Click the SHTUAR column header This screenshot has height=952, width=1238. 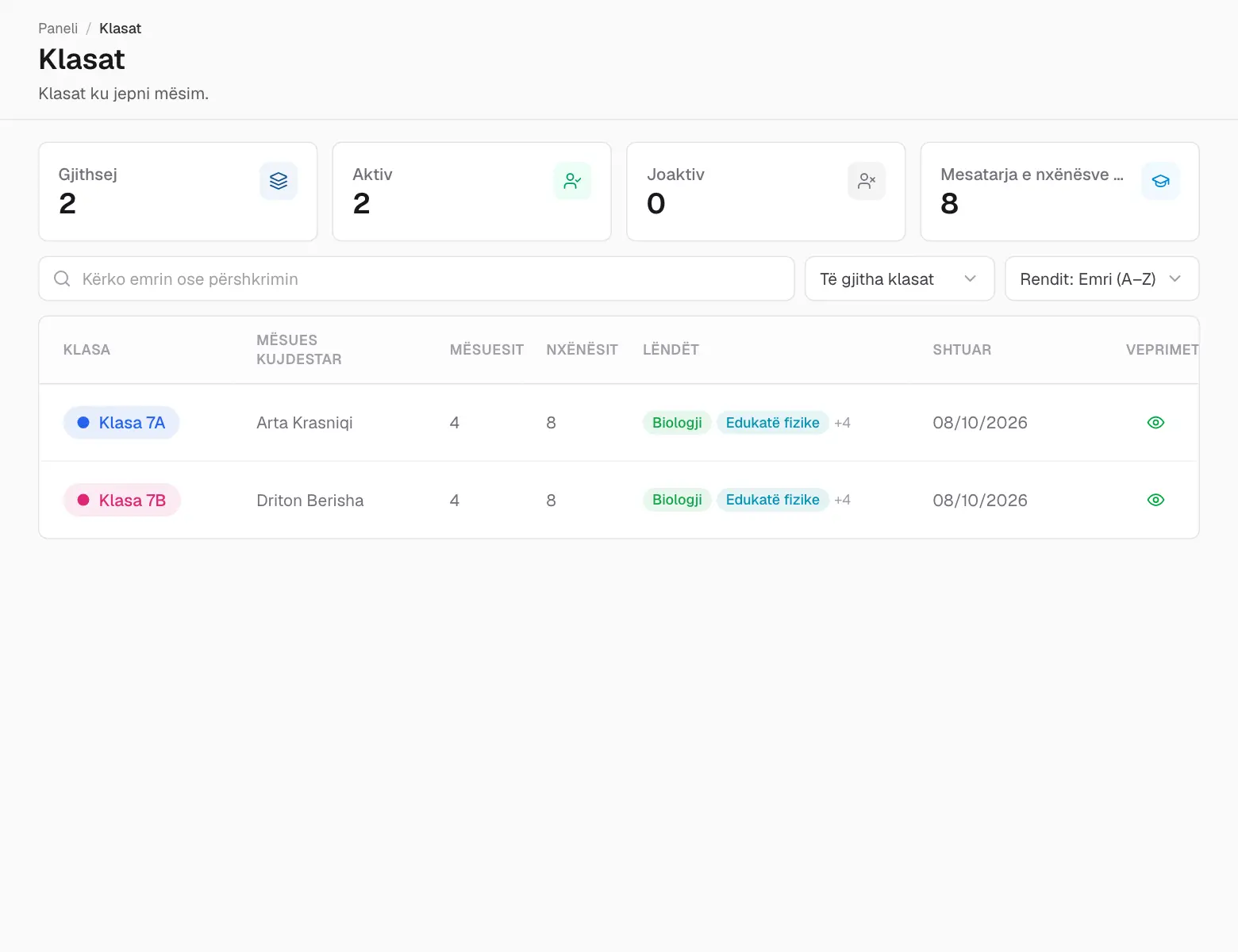tap(962, 350)
